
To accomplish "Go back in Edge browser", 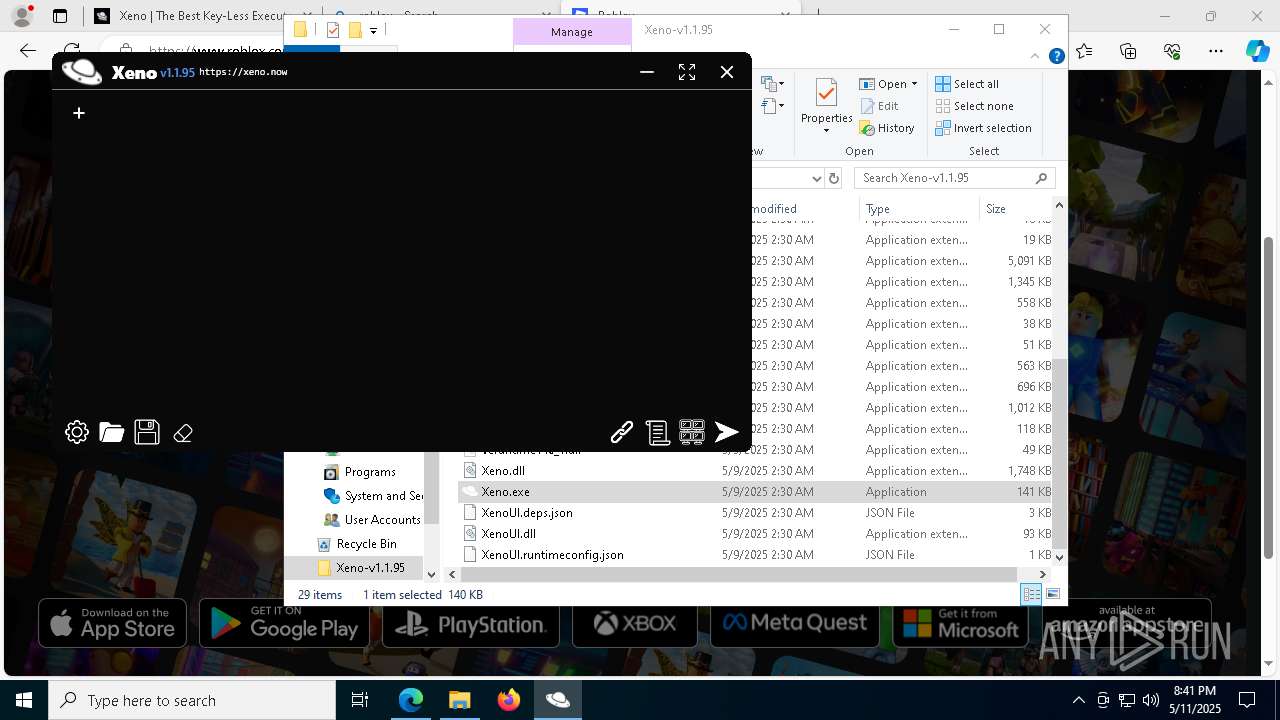I will [28, 51].
